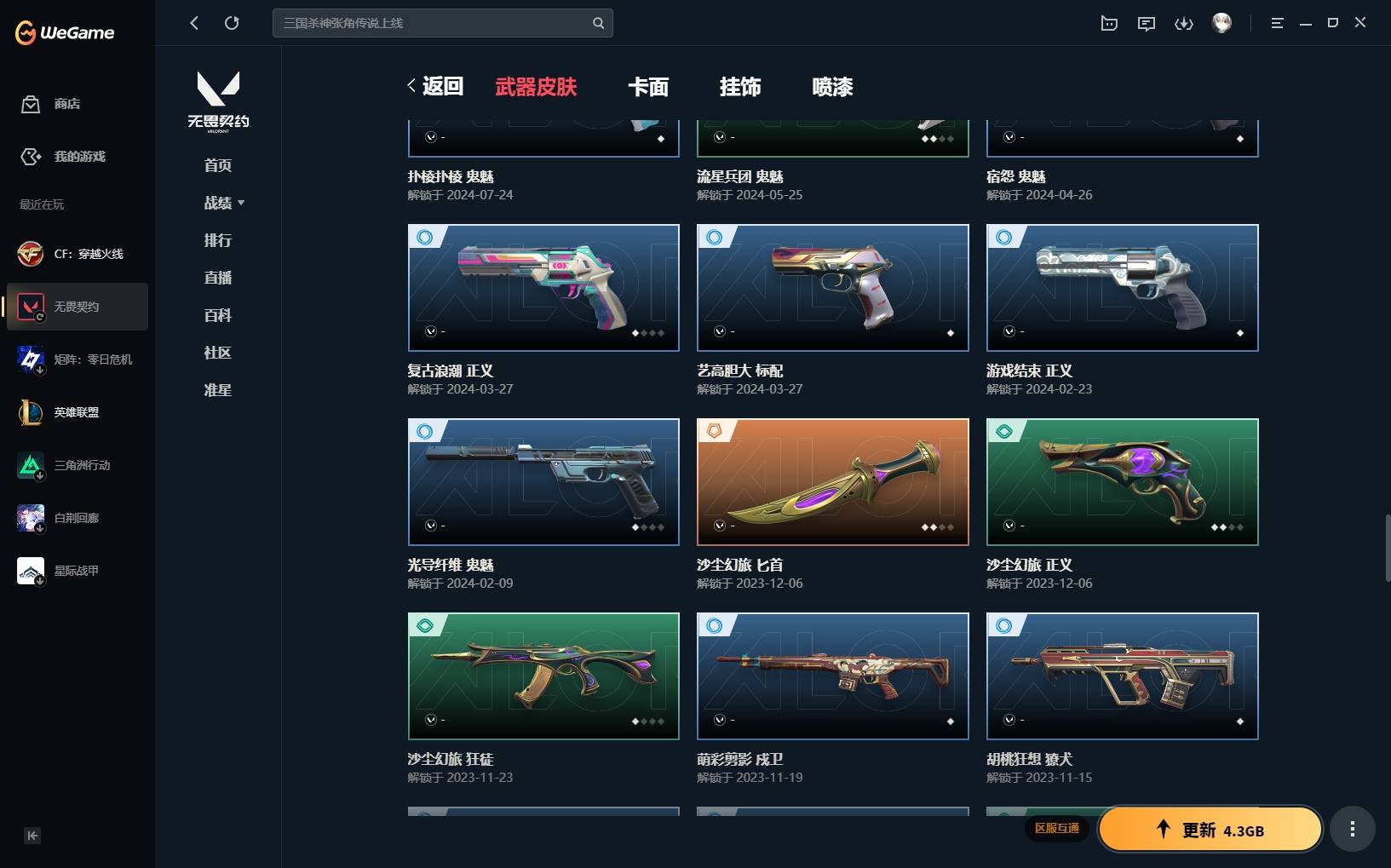This screenshot has height=868, width=1391.
Task: Open the 沙尘幻旅 匕首 skin thumbnail
Action: tap(833, 482)
